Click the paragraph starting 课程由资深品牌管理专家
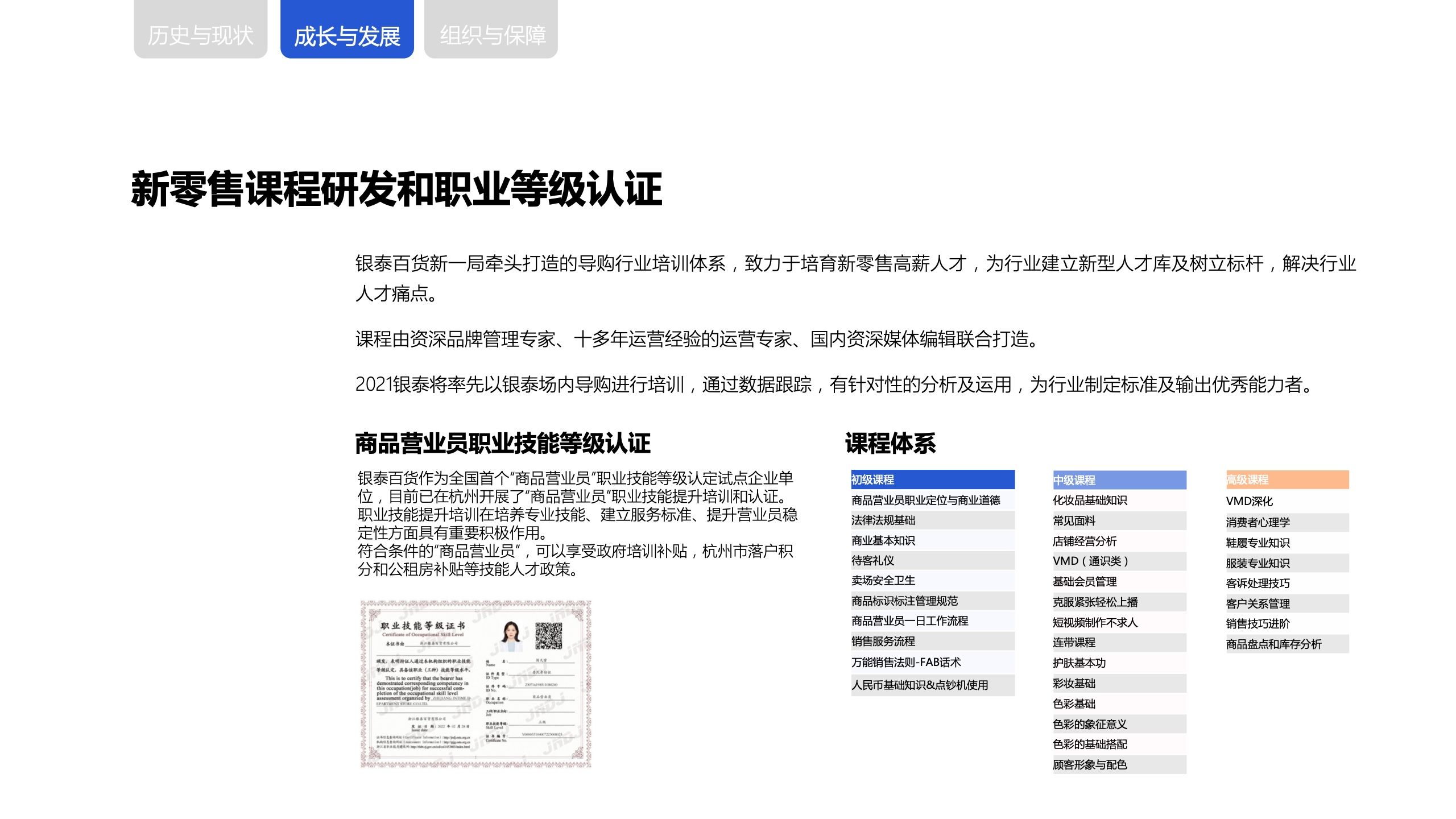The image size is (1456, 819). point(697,339)
